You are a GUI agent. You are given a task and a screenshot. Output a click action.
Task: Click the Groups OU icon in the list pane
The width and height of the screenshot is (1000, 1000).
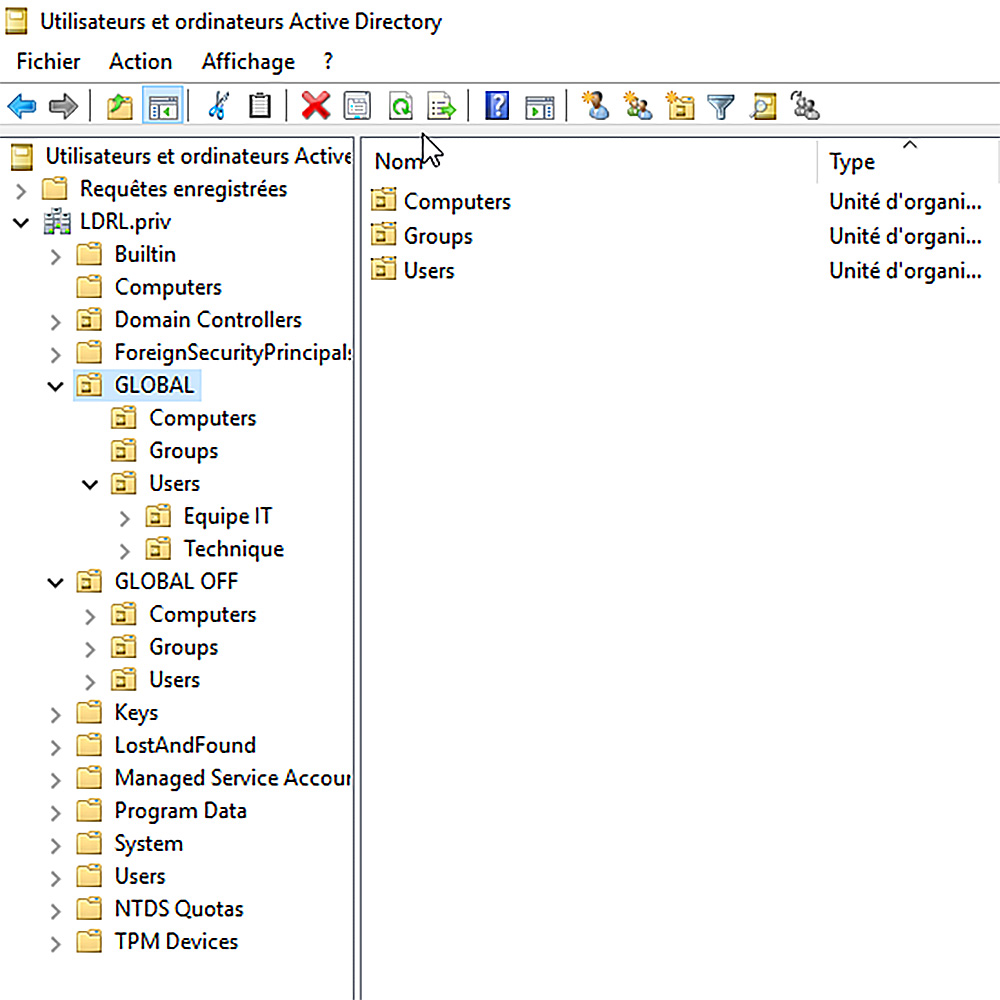pos(383,235)
